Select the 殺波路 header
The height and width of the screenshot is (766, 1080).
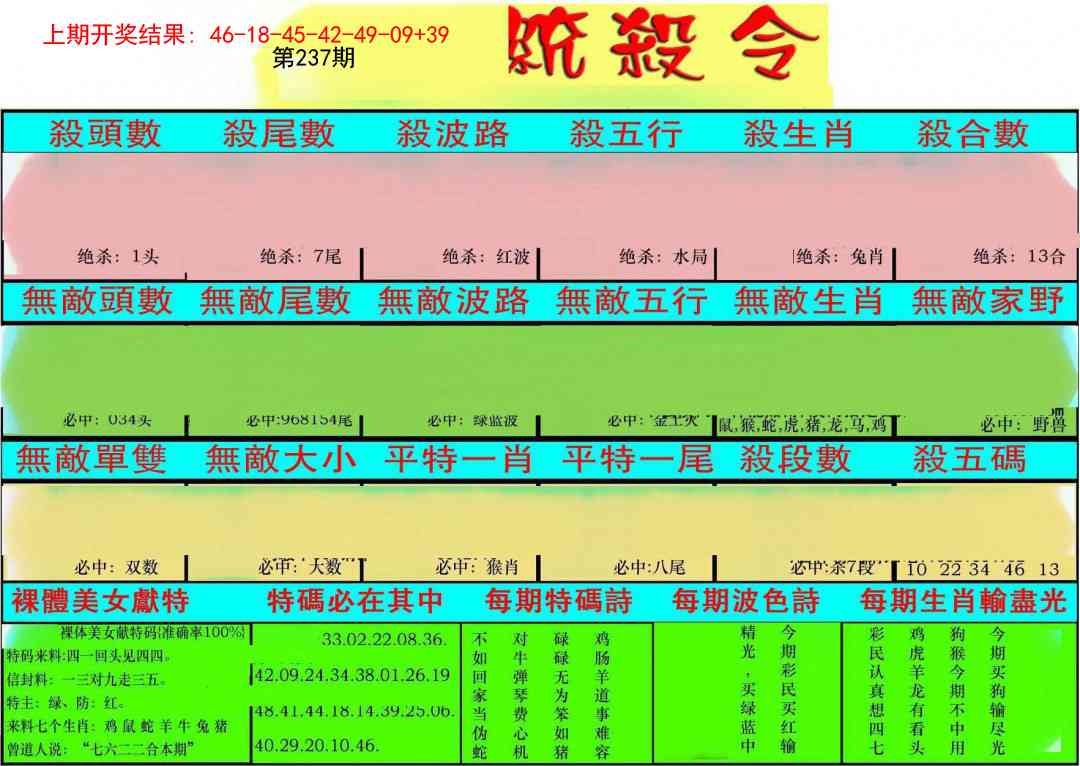453,134
